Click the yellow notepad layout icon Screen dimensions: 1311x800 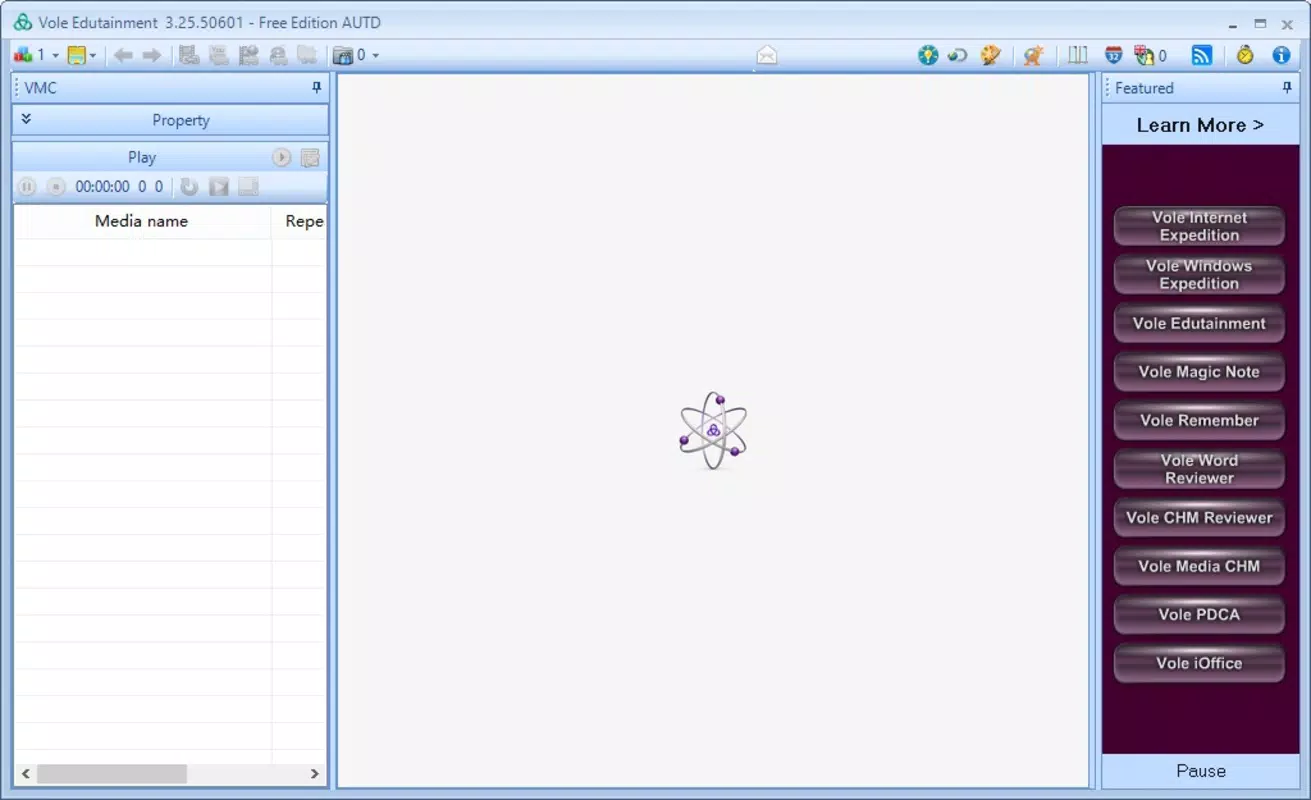(x=77, y=55)
